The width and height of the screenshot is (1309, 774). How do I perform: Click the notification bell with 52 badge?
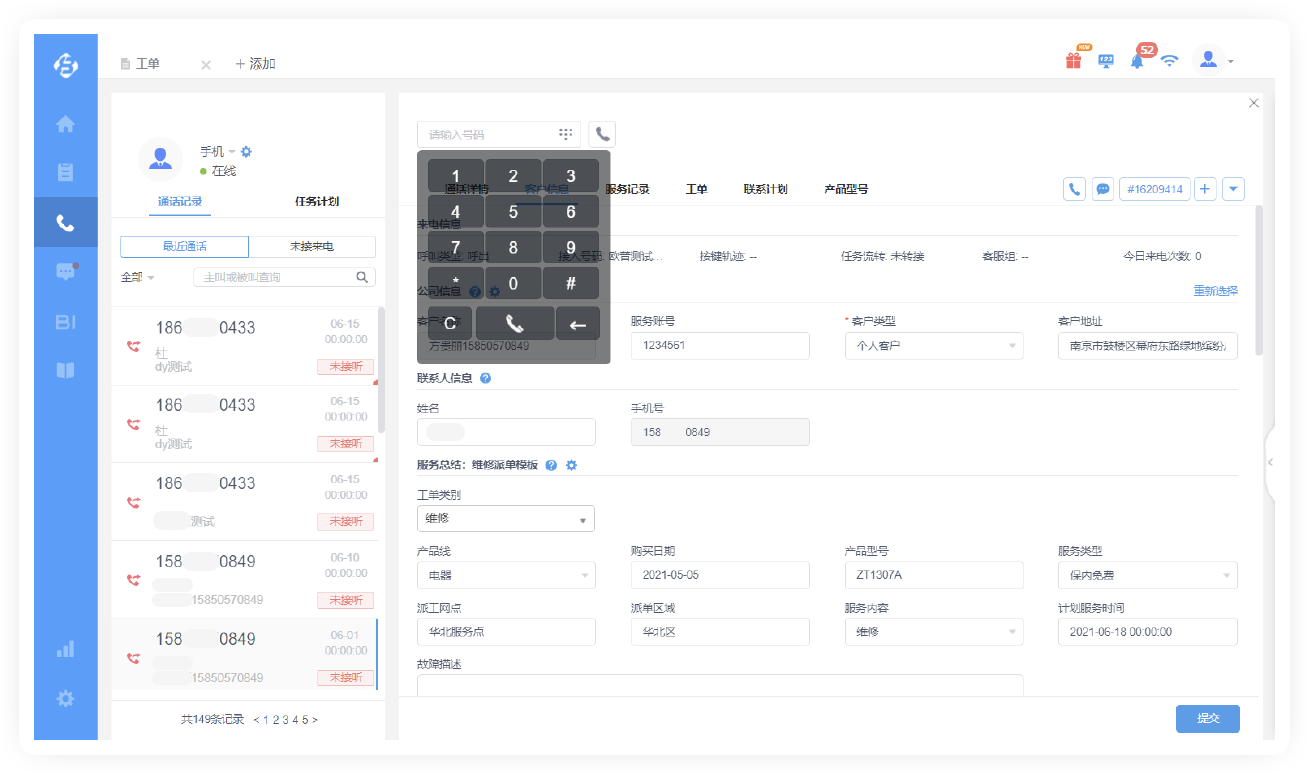tap(1137, 61)
